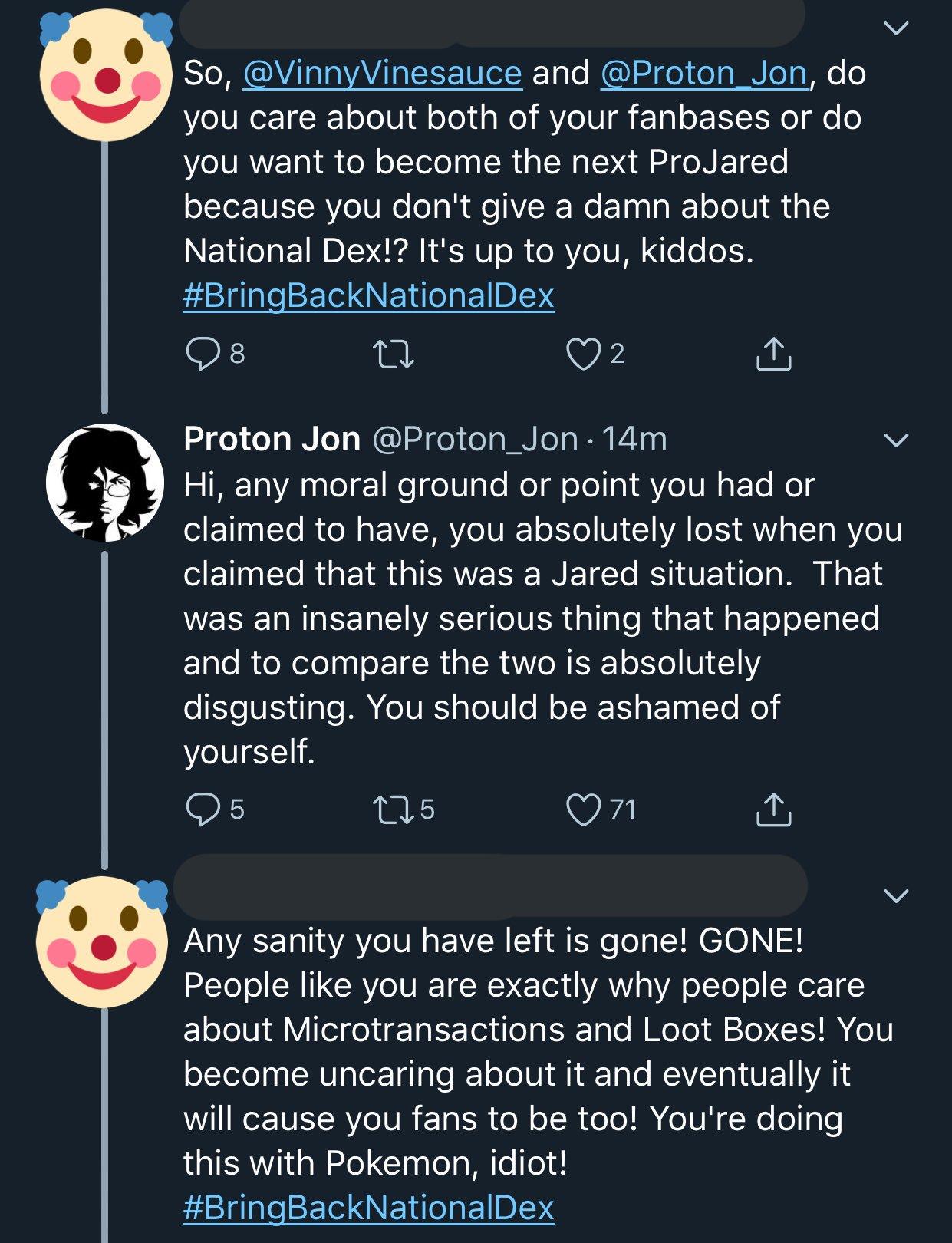Share the first tweet via share icon
Screen dimensions: 952x1243
pos(773,354)
